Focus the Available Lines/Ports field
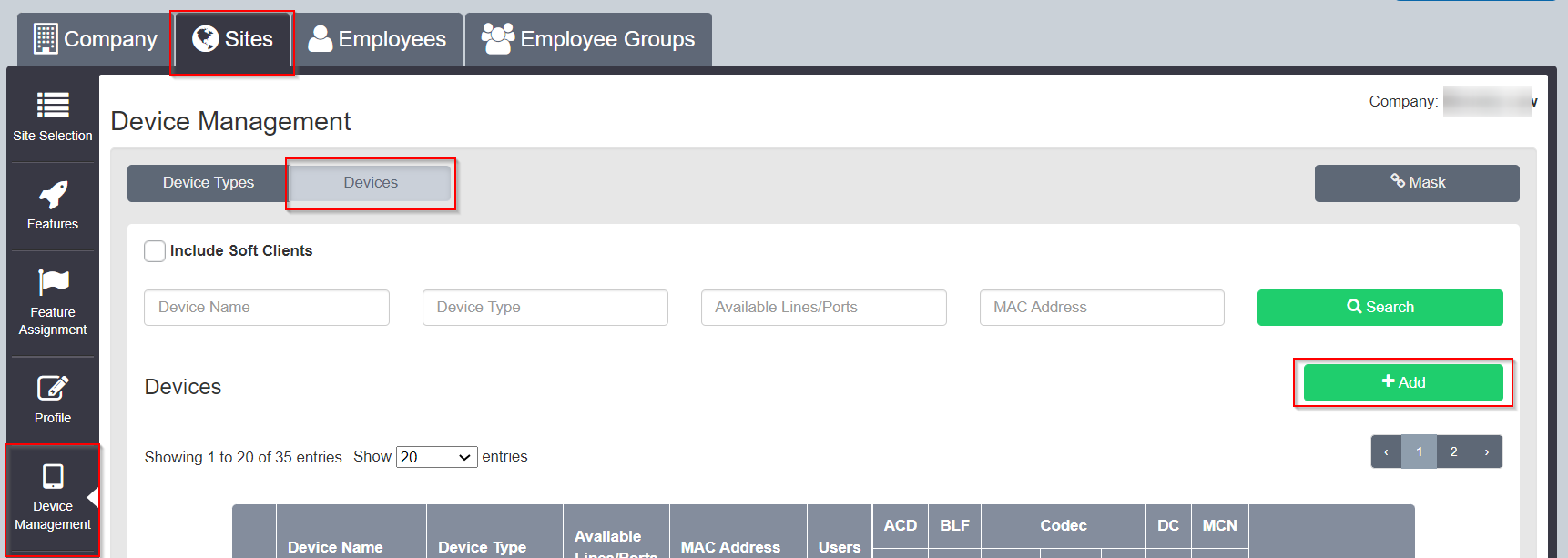Image resolution: width=1568 pixels, height=558 pixels. point(824,308)
